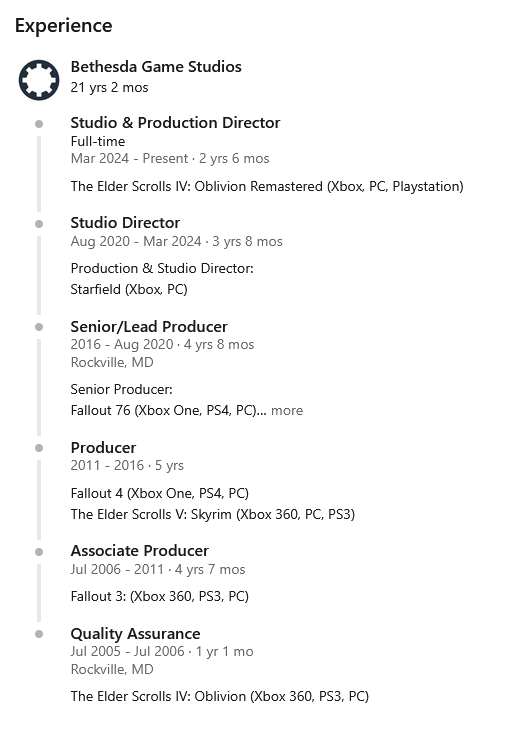This screenshot has width=505, height=729.
Task: Click the Studio & Production Director timeline bullet
Action: click(x=39, y=124)
